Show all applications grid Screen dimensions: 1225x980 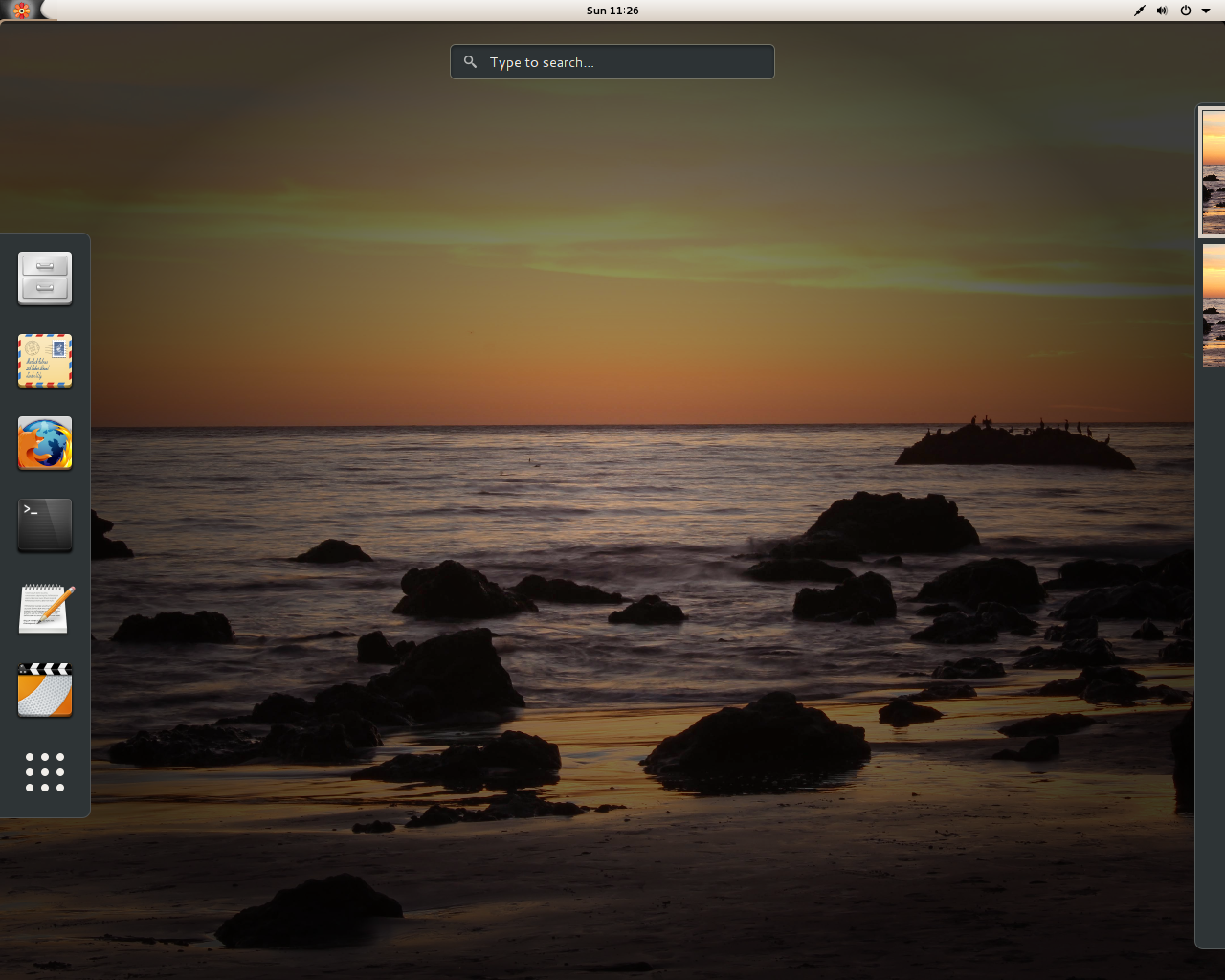(x=45, y=772)
